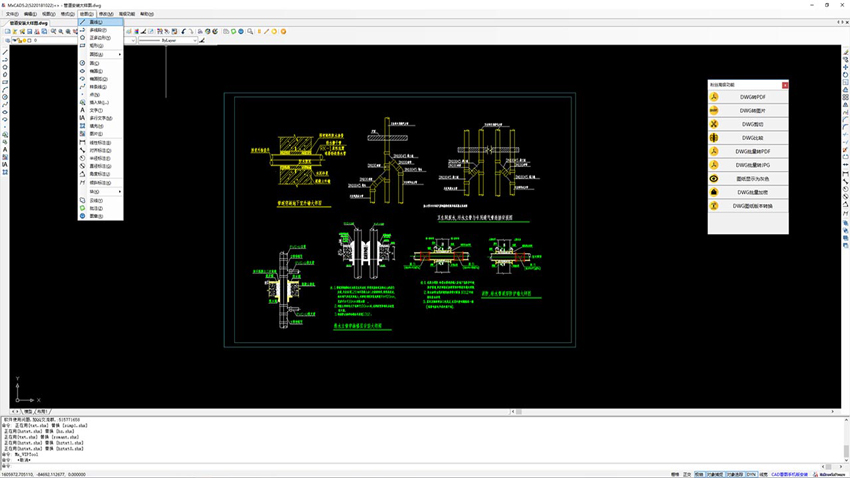Toggle 线宽 lineweight in status bar
850x478 pixels.
pos(763,474)
